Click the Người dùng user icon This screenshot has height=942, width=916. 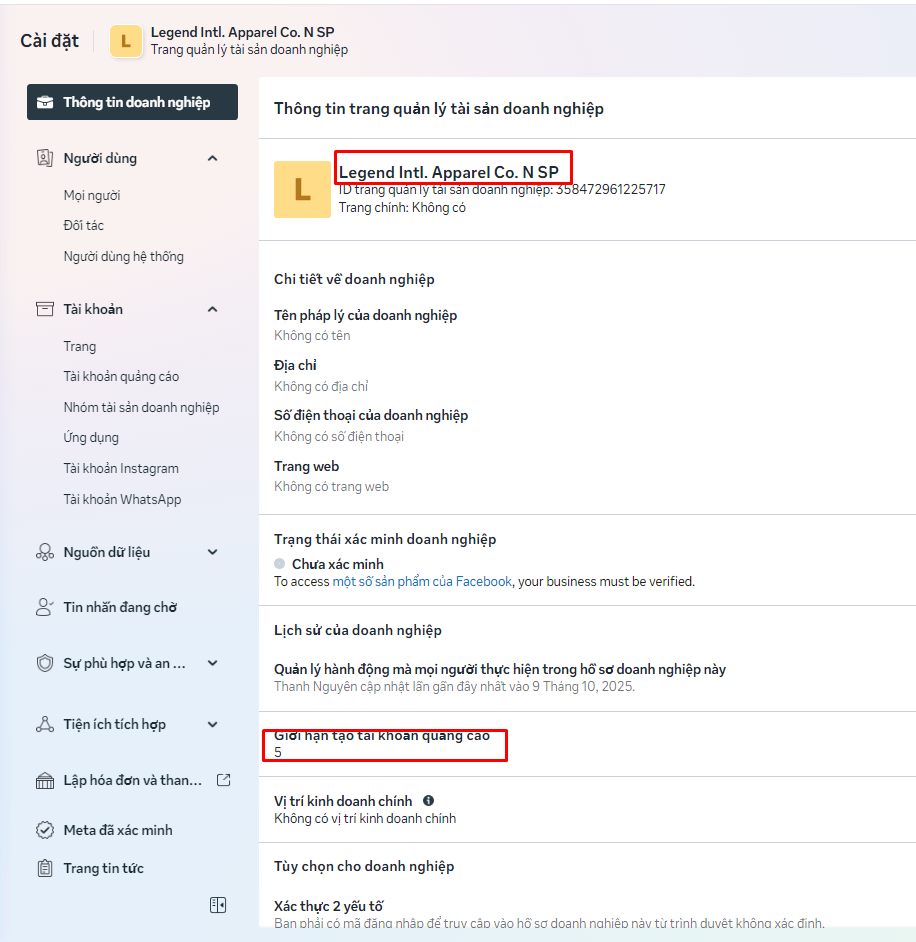point(44,158)
